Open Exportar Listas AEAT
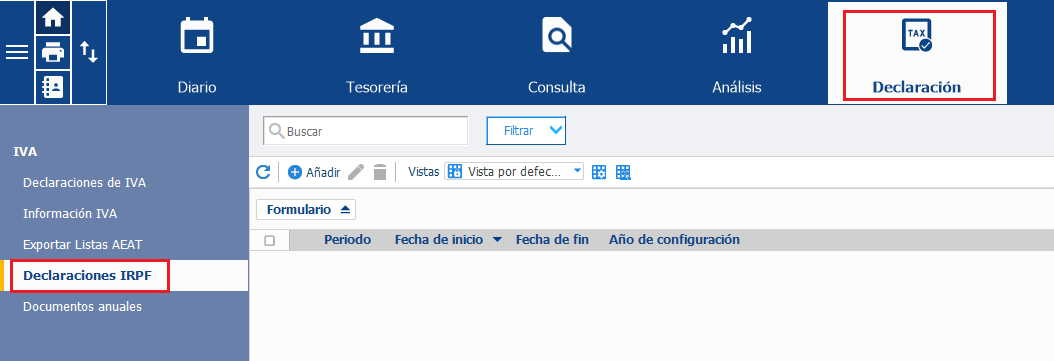Screen dimensions: 1054x361 (83, 245)
